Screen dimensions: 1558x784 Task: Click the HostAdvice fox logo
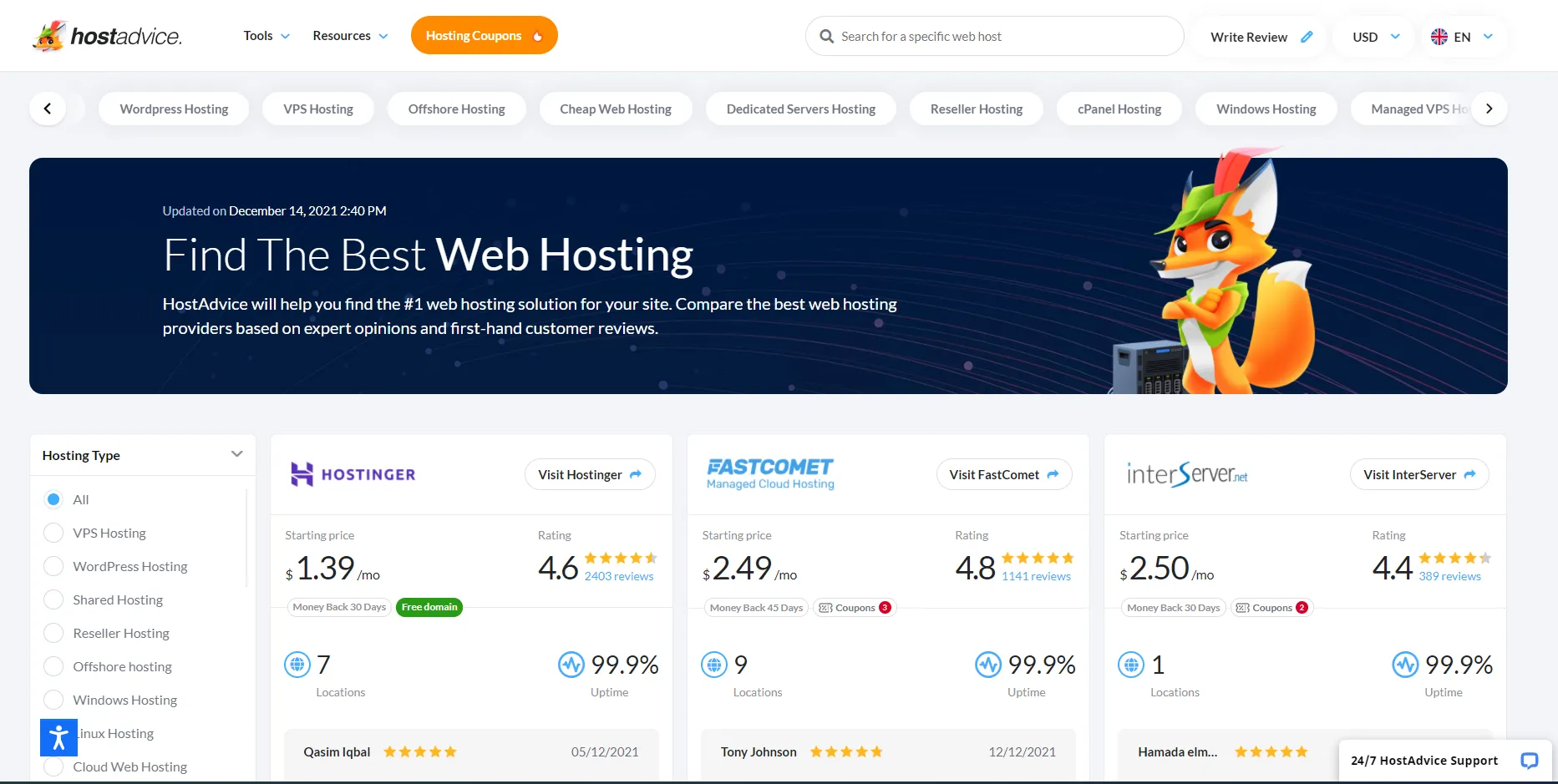coord(50,35)
